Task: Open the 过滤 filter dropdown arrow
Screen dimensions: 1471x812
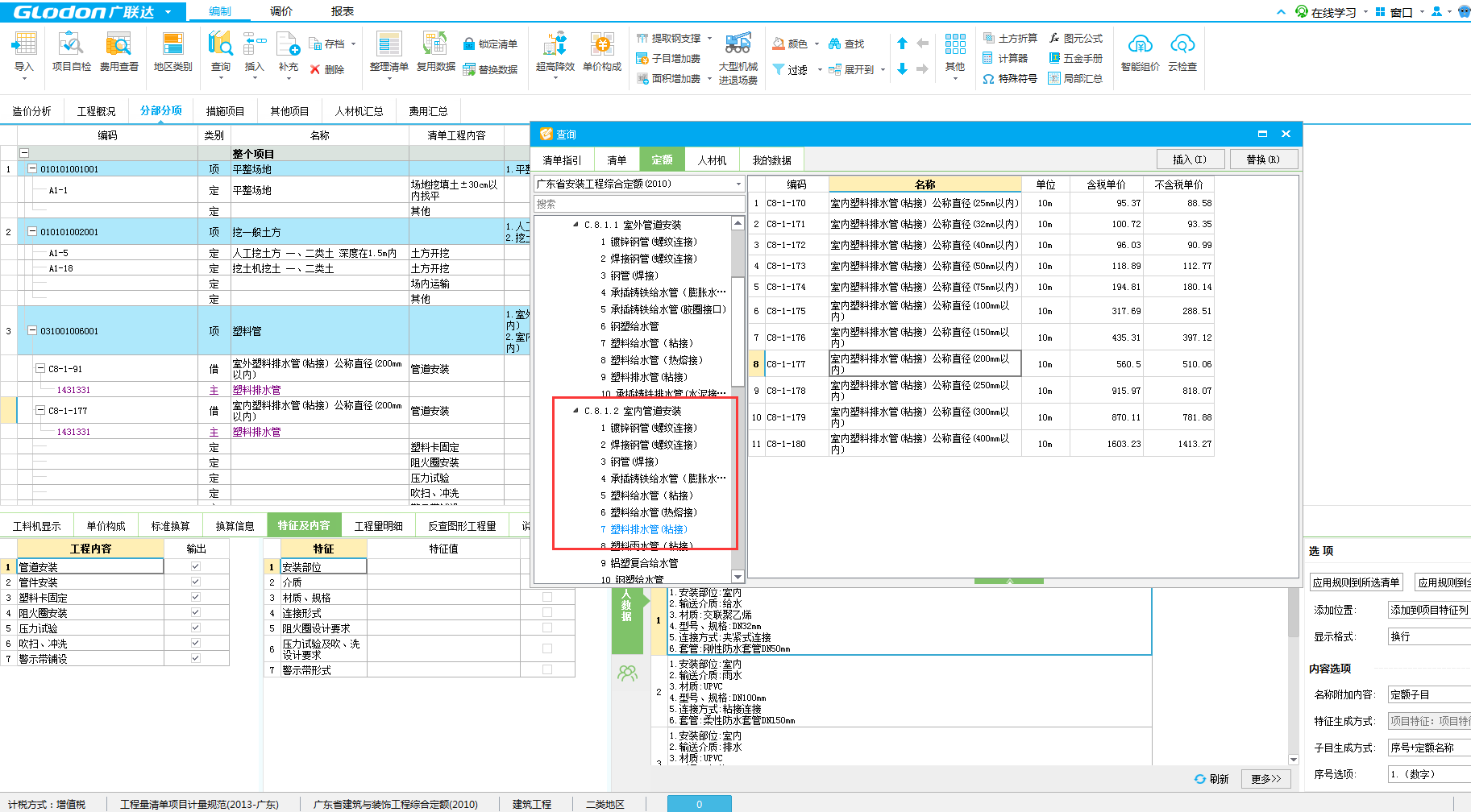Action: [820, 70]
